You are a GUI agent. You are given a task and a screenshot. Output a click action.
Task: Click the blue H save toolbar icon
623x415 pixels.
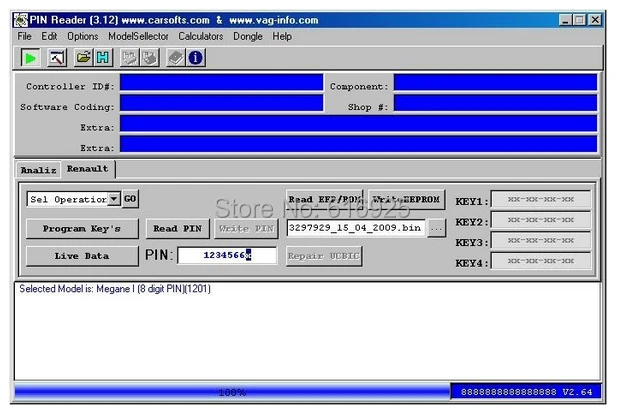103,58
